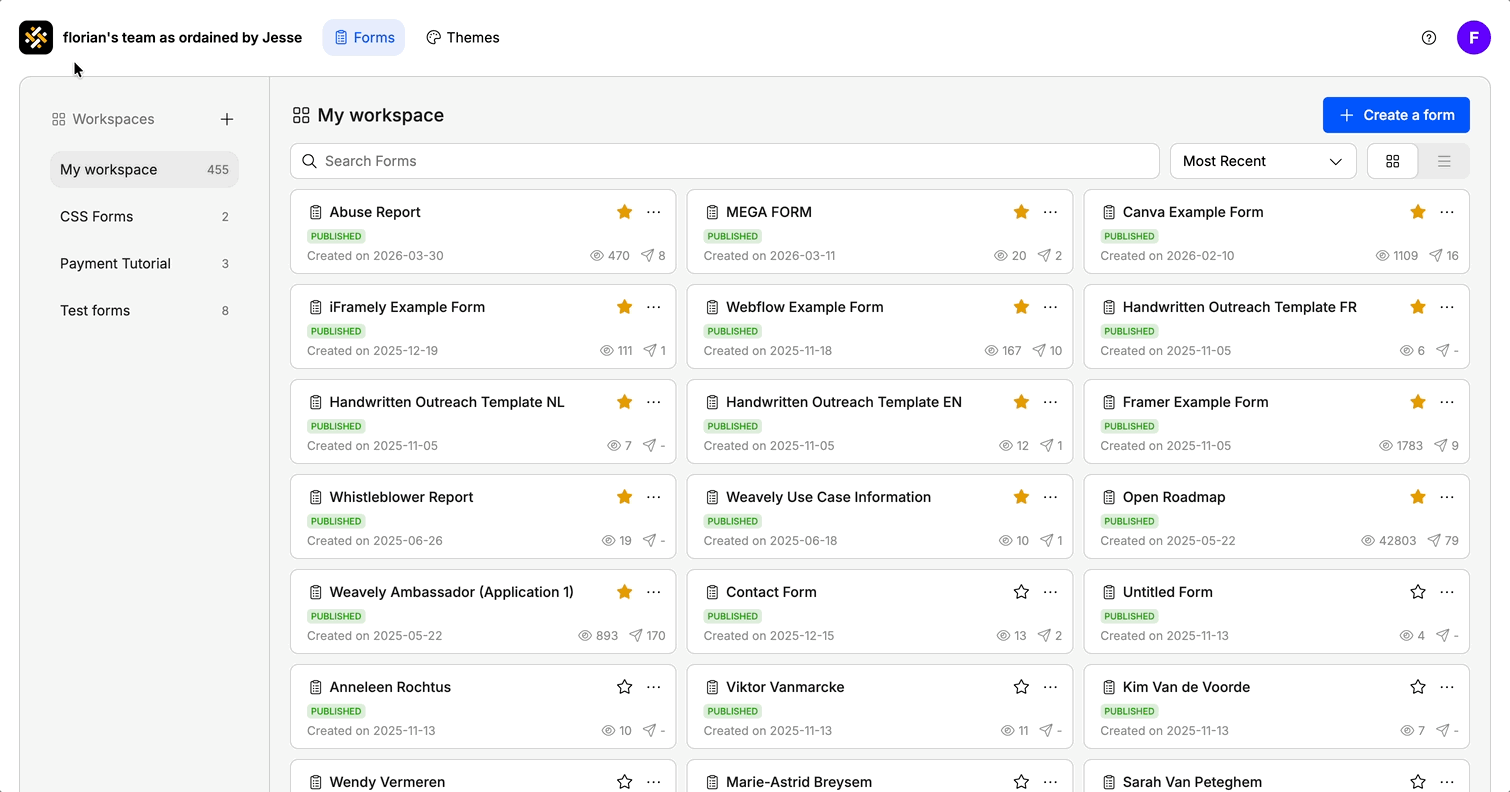Open more options for Whistleblower Report
The width and height of the screenshot is (1510, 792).
click(654, 497)
